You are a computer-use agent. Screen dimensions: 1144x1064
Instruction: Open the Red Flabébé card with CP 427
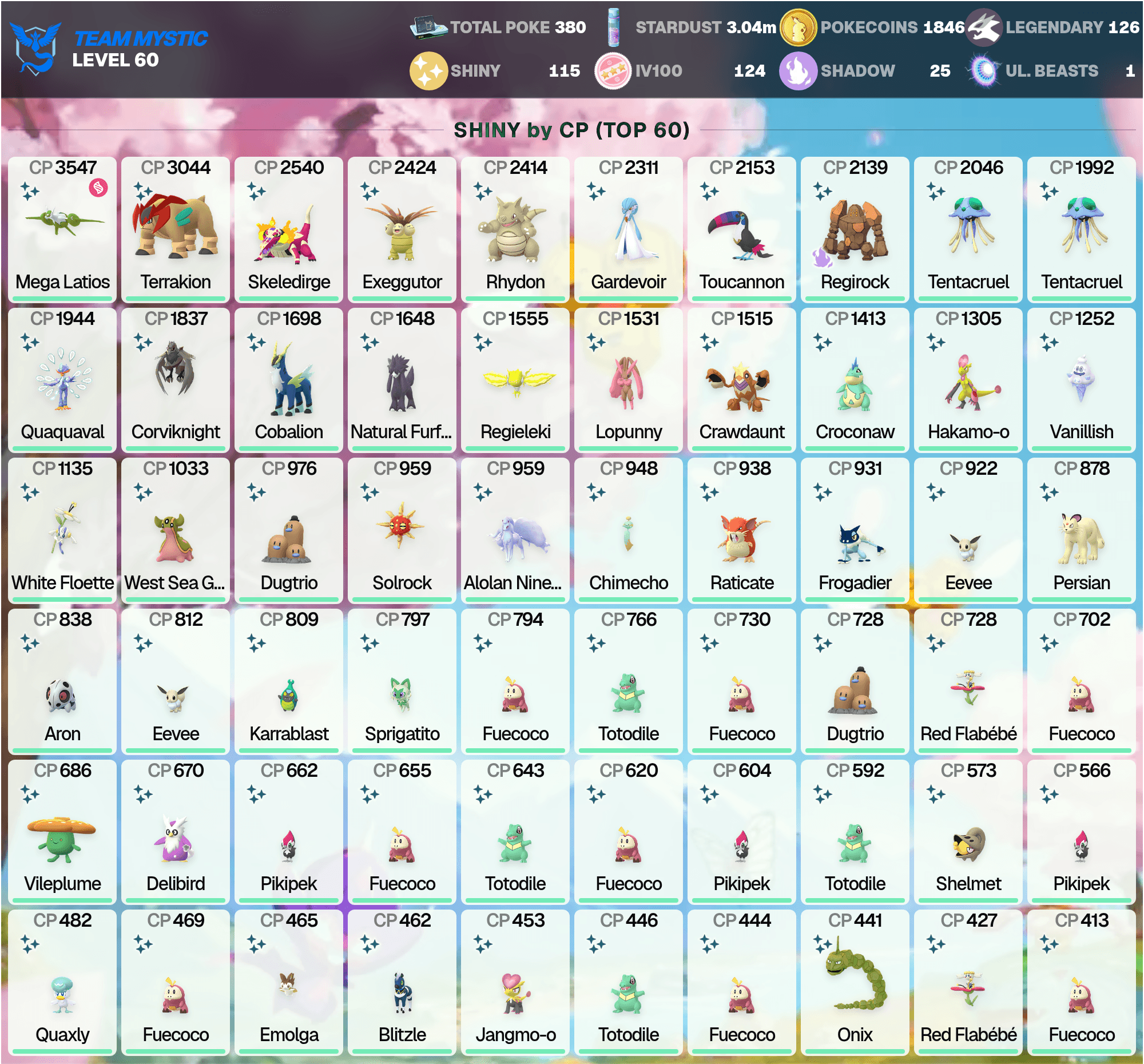coord(968,983)
